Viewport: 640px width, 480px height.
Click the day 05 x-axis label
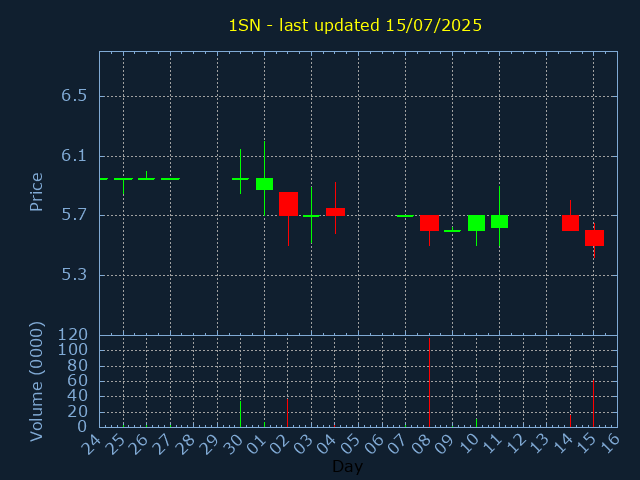(350, 444)
